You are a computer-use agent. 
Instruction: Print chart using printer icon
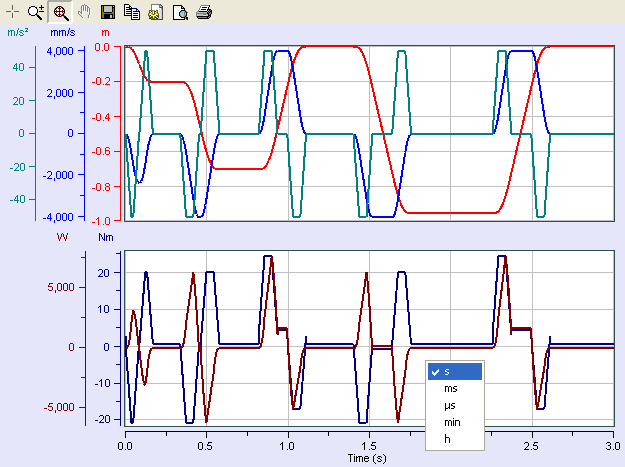click(203, 12)
